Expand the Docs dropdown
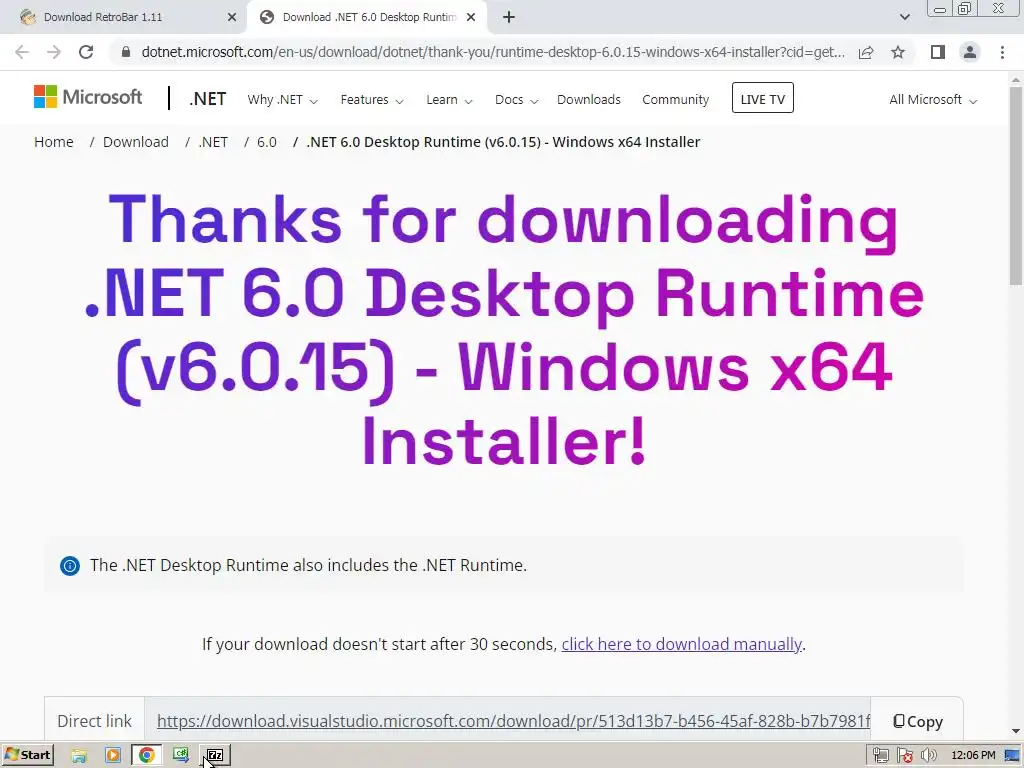 pyautogui.click(x=516, y=100)
